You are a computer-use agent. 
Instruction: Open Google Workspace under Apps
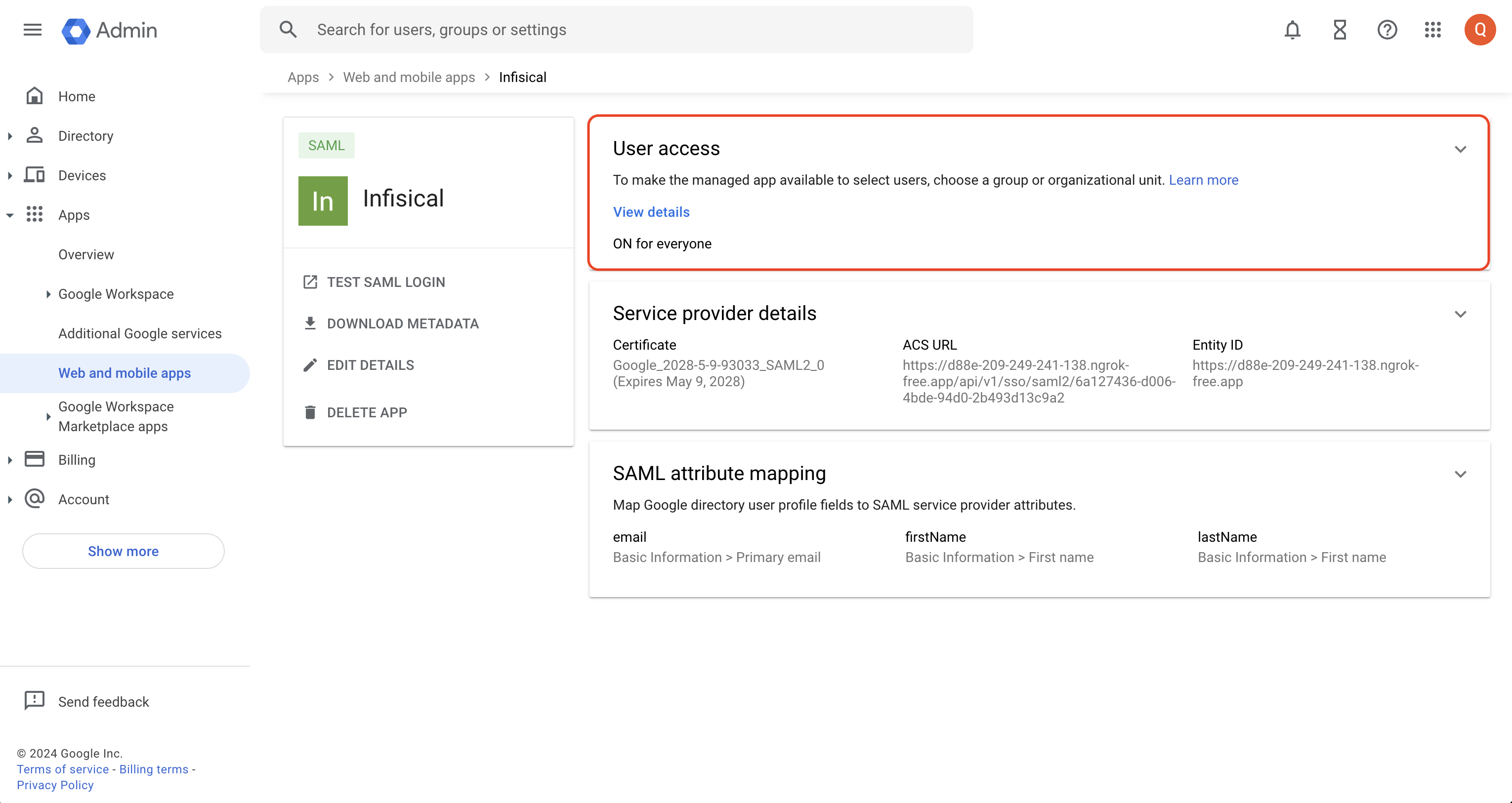coord(116,294)
